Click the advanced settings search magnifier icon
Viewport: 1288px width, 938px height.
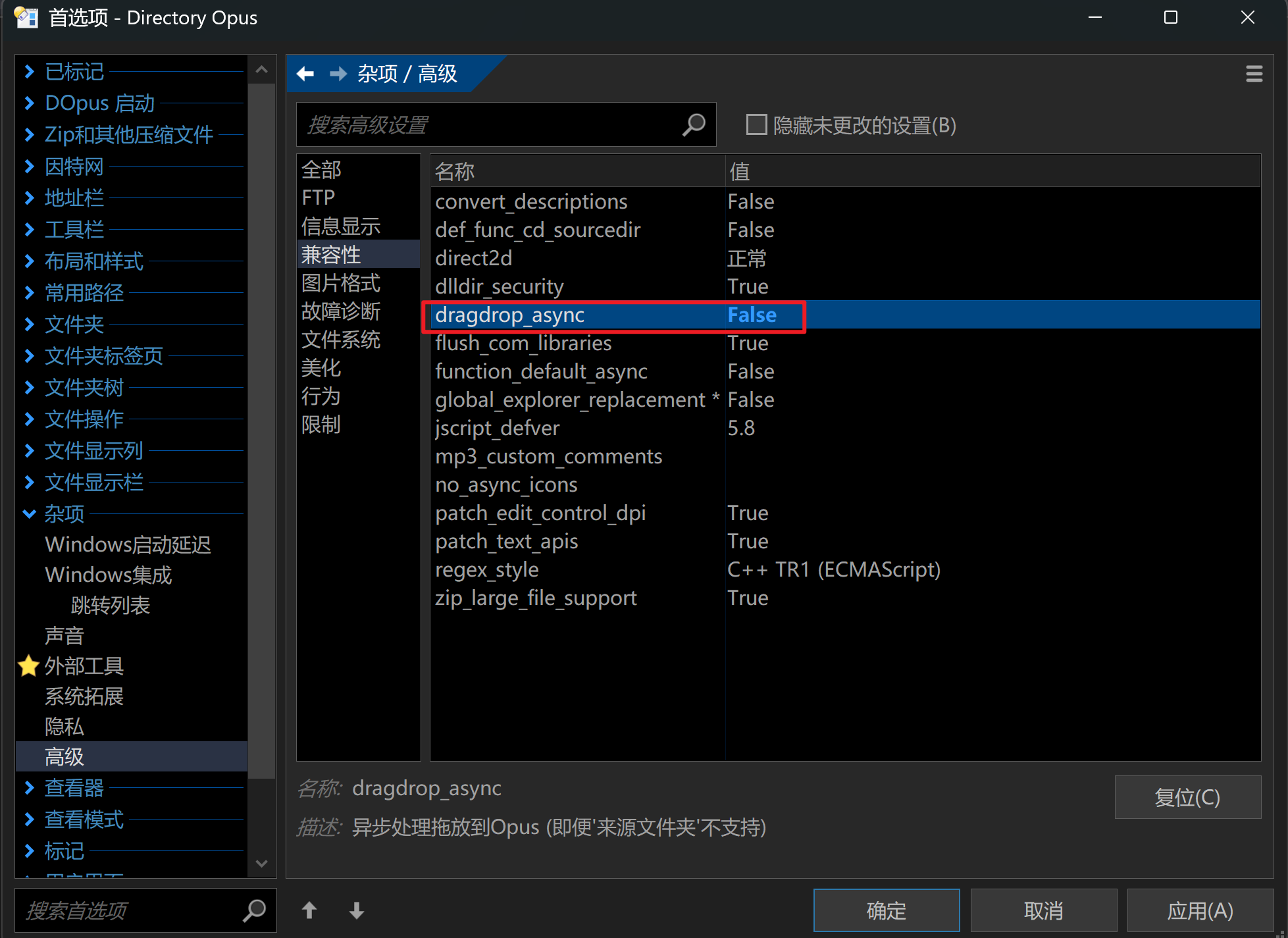click(694, 124)
